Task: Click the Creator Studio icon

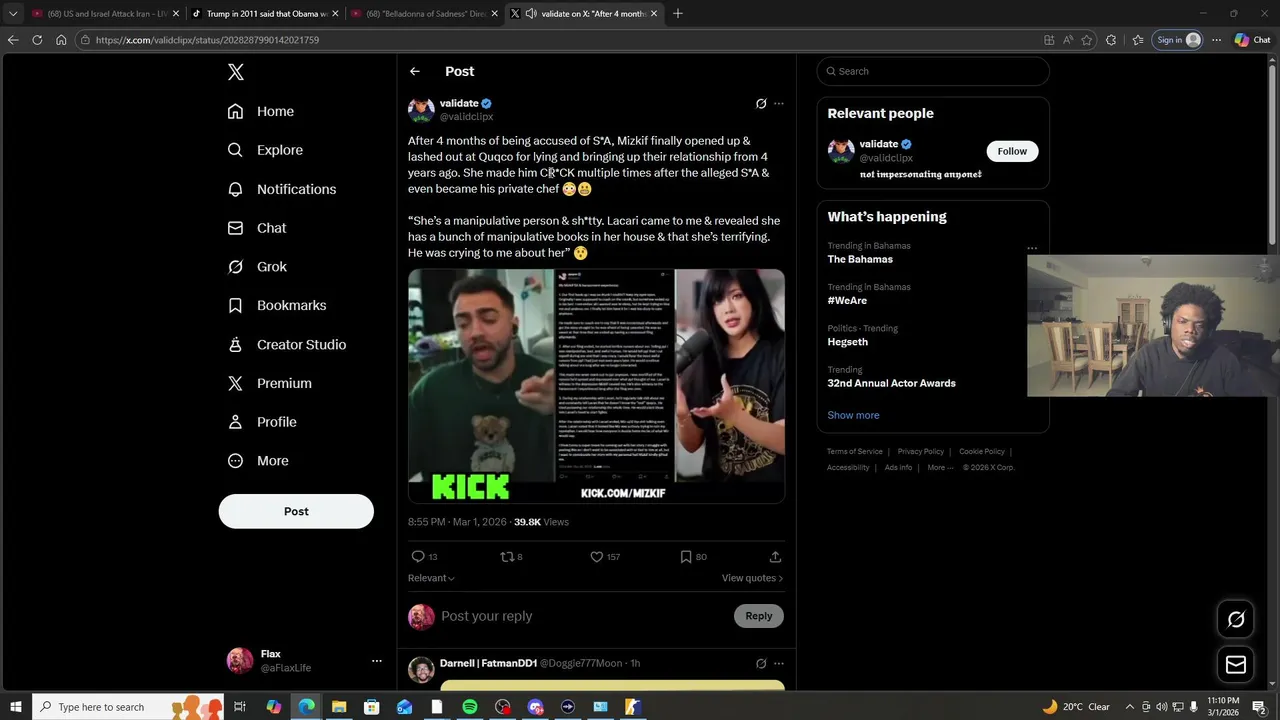Action: [235, 344]
